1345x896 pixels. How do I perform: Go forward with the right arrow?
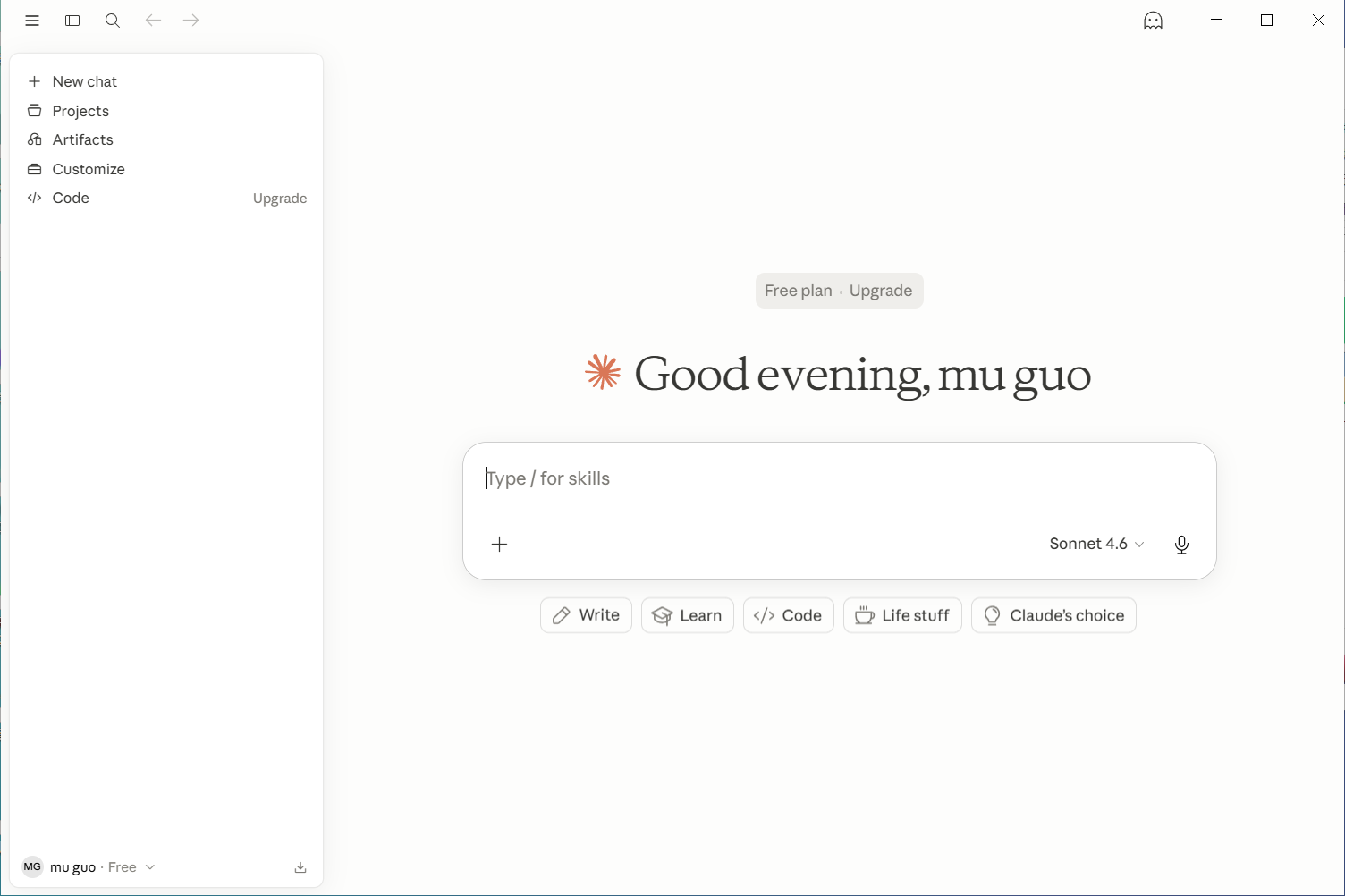pos(191,21)
